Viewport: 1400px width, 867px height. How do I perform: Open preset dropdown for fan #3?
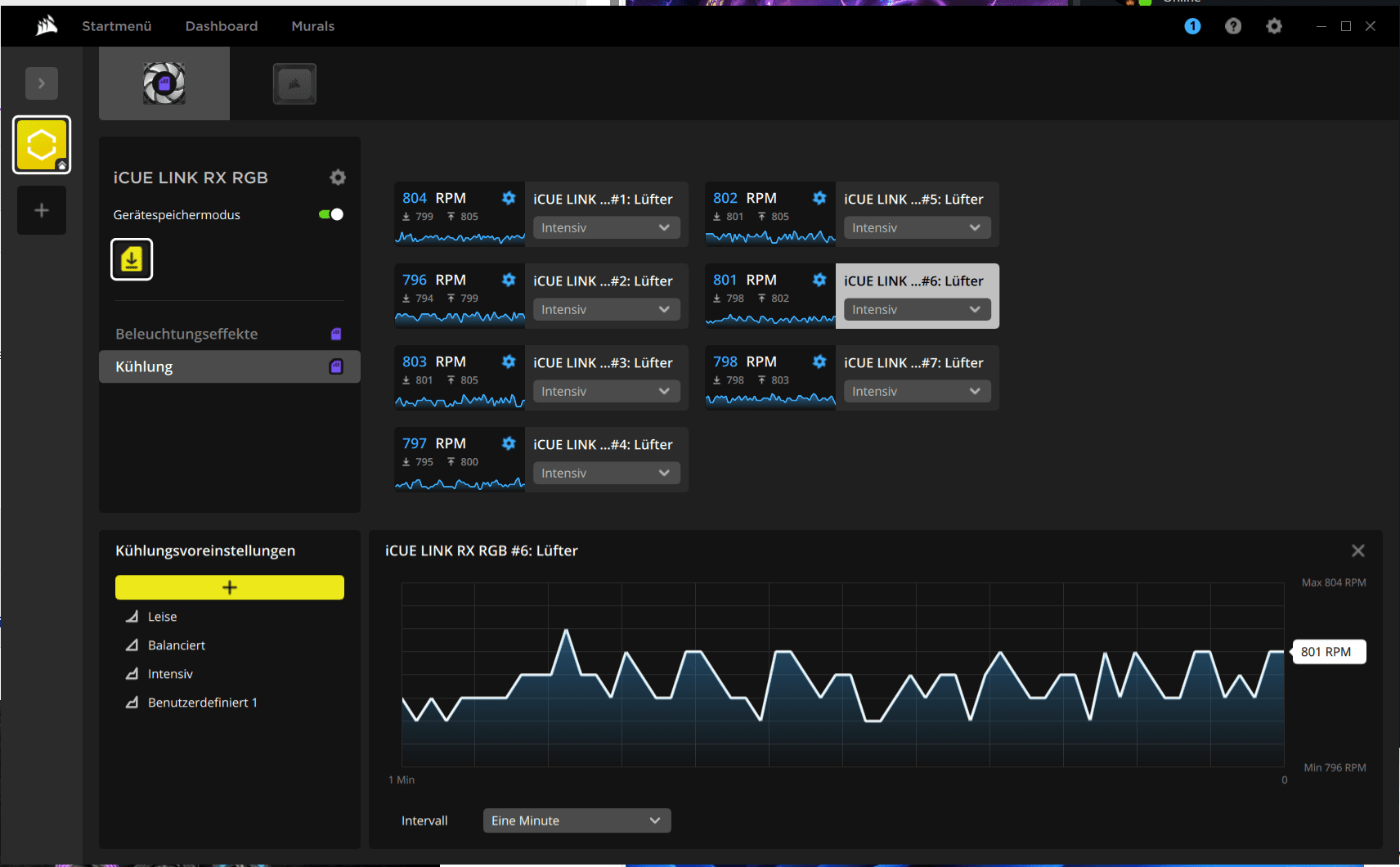tap(607, 391)
